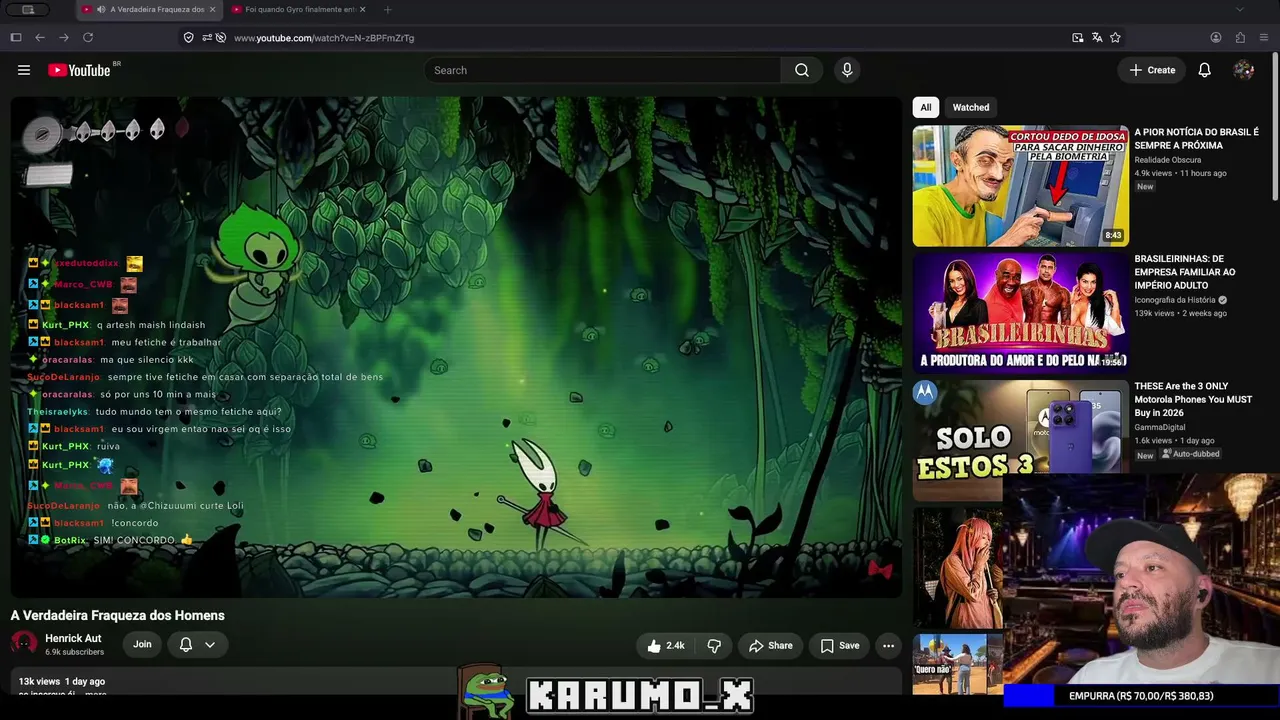The width and height of the screenshot is (1280, 720).
Task: Visit the GammaDigital channel
Action: [x=1160, y=427]
